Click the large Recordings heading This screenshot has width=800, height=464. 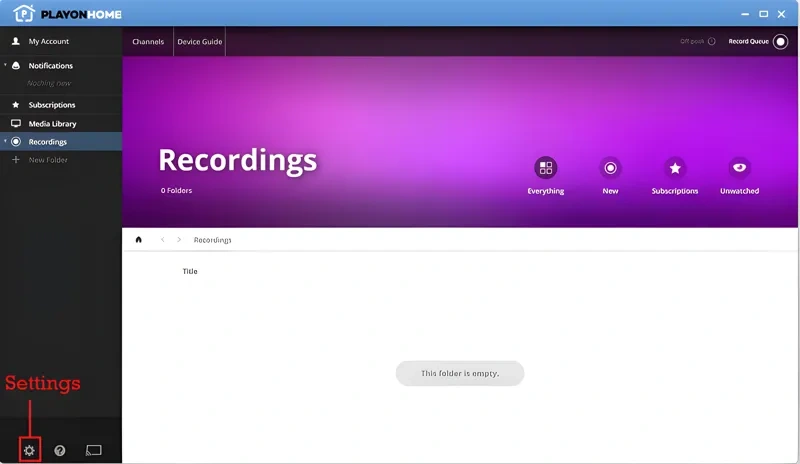point(237,160)
